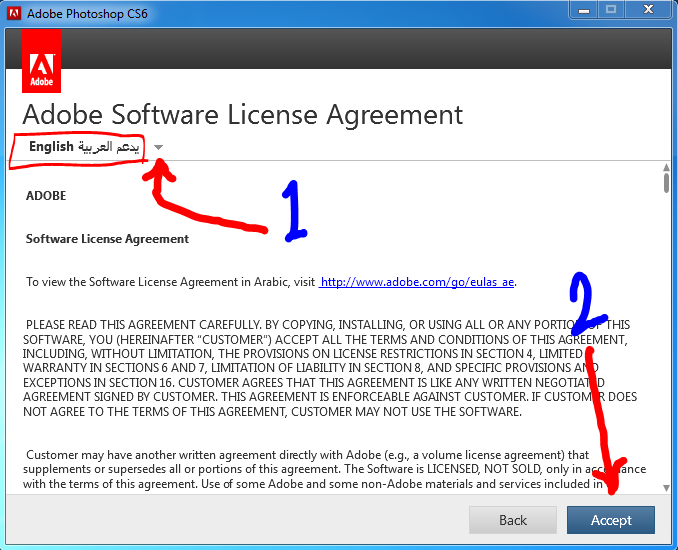Click the scrollbar up arrow
The width and height of the screenshot is (678, 550).
point(666,167)
